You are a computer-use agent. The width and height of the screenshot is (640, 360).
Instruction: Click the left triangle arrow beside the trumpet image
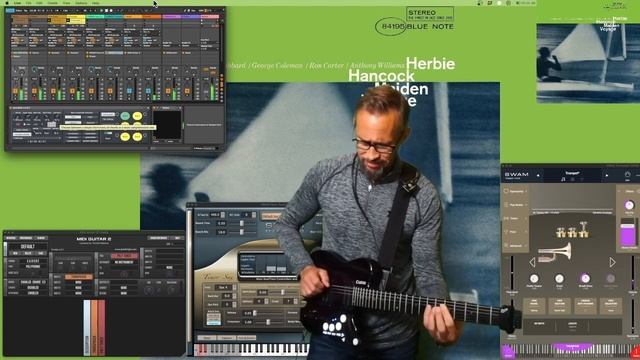[532, 262]
